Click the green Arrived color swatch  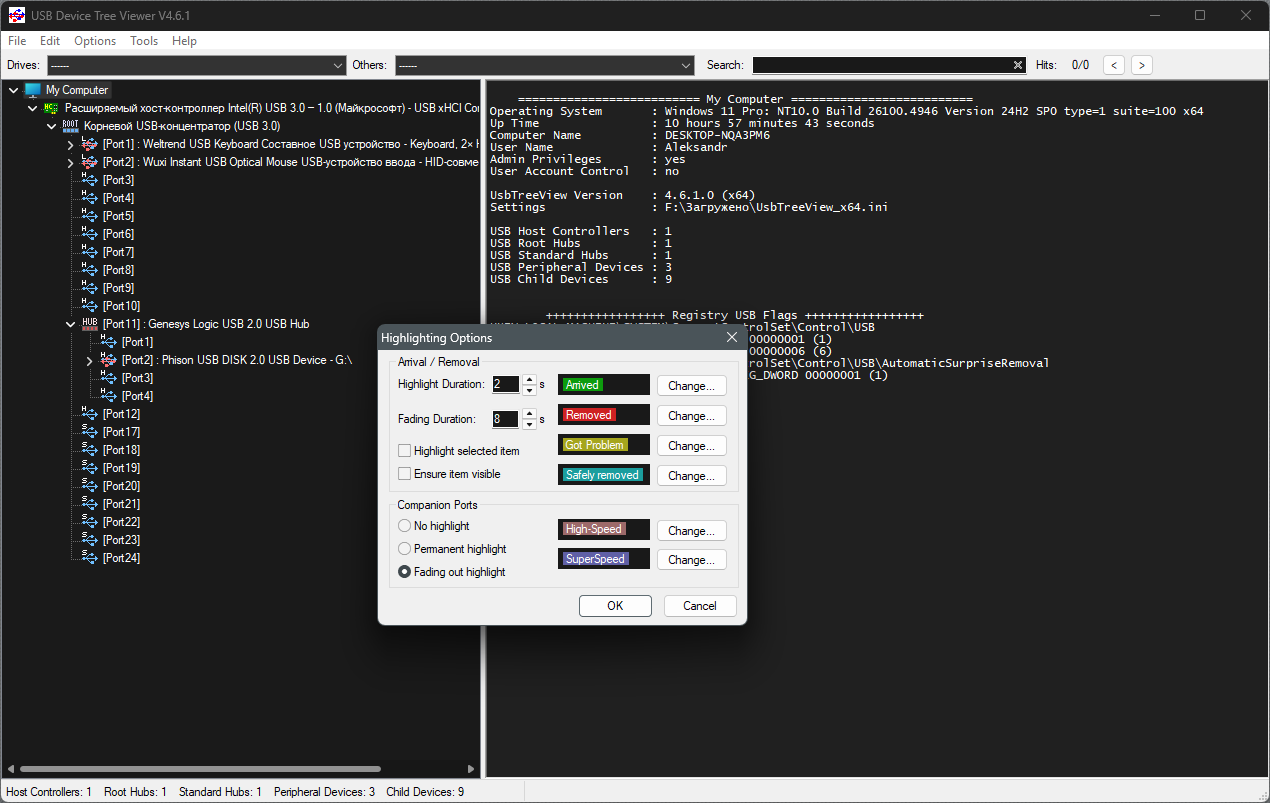(604, 385)
